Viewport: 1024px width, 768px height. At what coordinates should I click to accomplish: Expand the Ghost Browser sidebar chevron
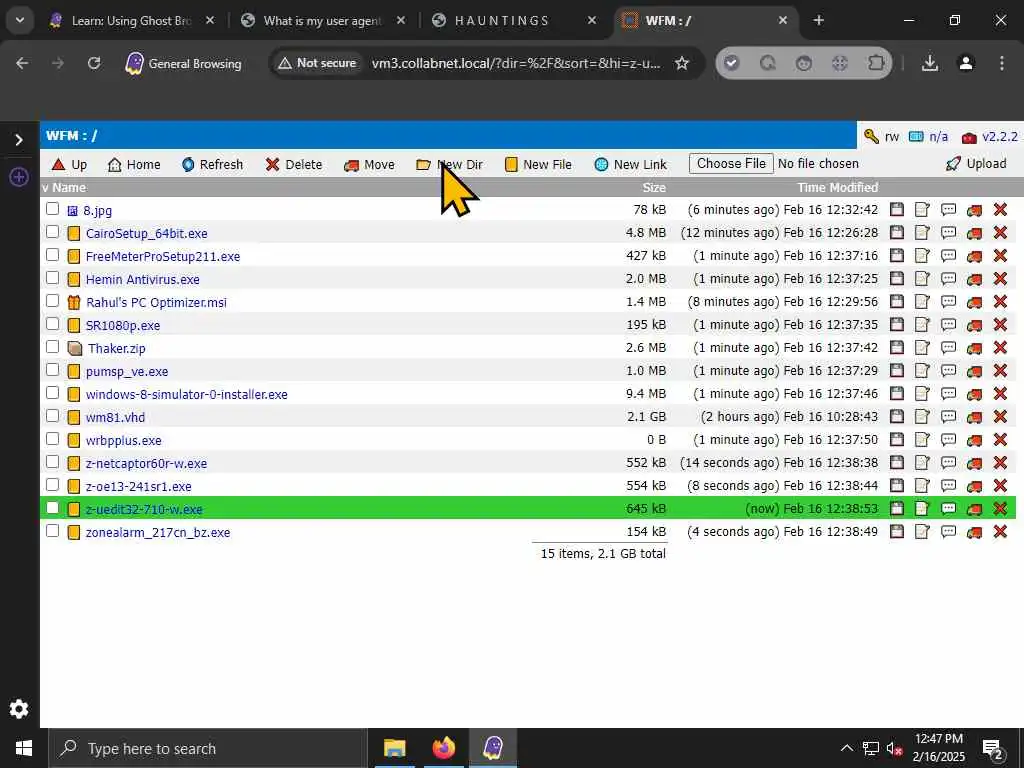coord(19,140)
